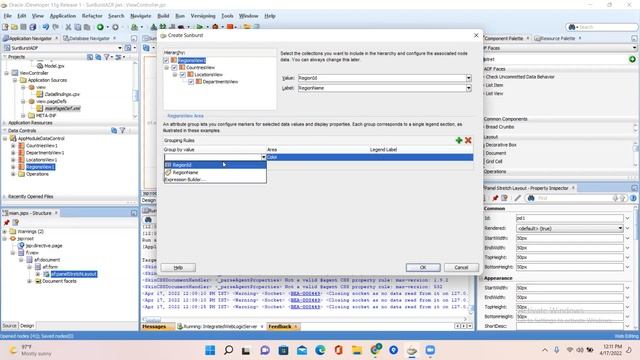Switch to Database Navigator tab
Image resolution: width=640 pixels, height=360 pixels.
click(89, 38)
